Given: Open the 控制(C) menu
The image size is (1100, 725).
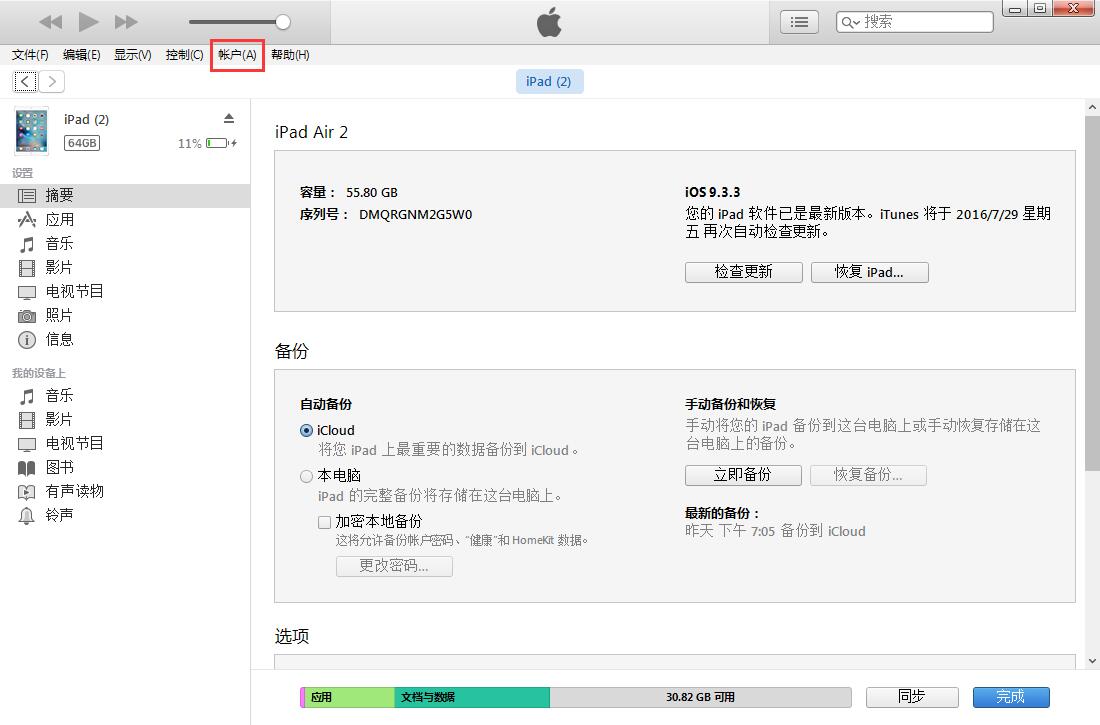Looking at the screenshot, I should (x=185, y=55).
